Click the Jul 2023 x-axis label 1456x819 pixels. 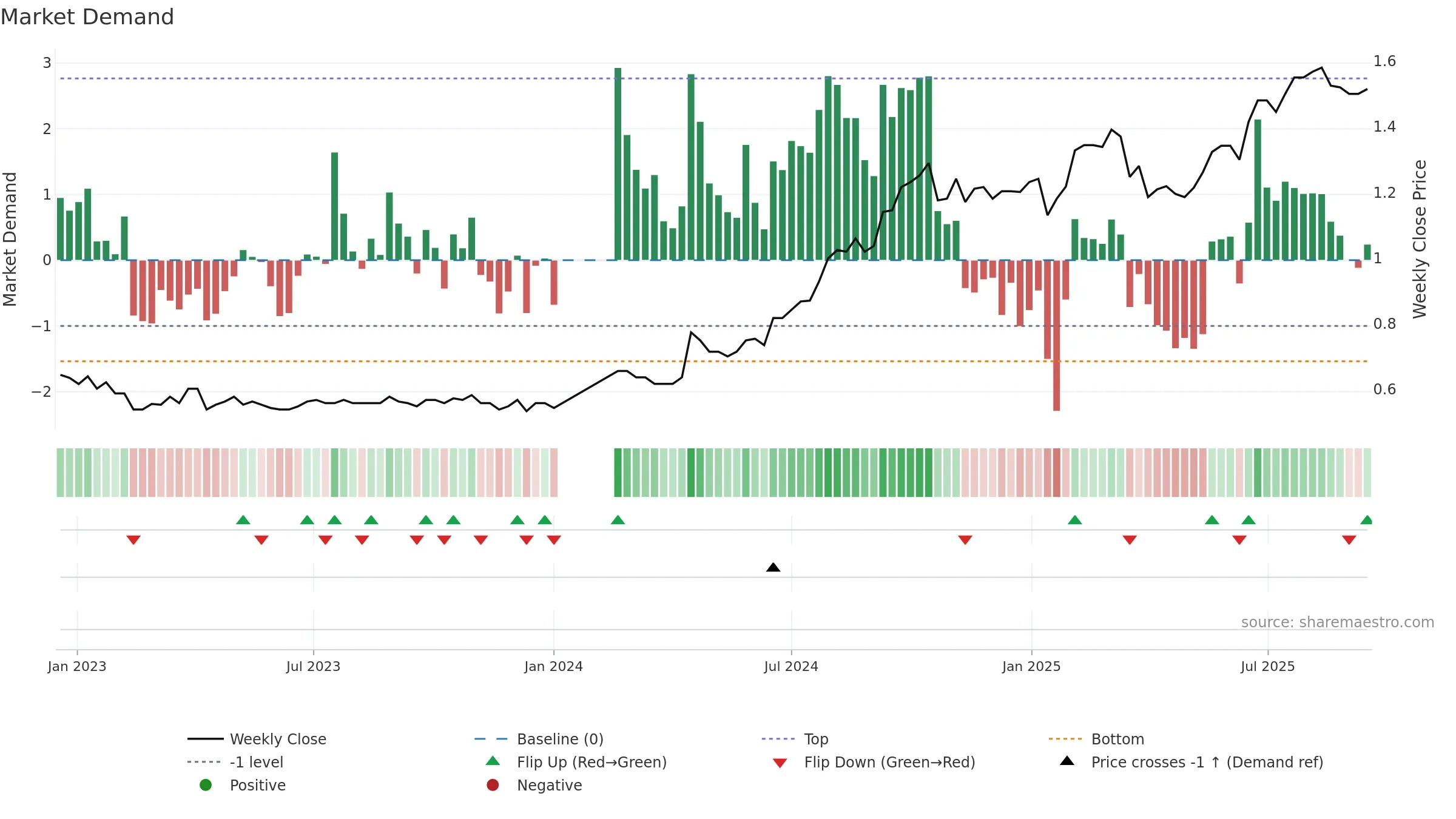click(x=313, y=666)
